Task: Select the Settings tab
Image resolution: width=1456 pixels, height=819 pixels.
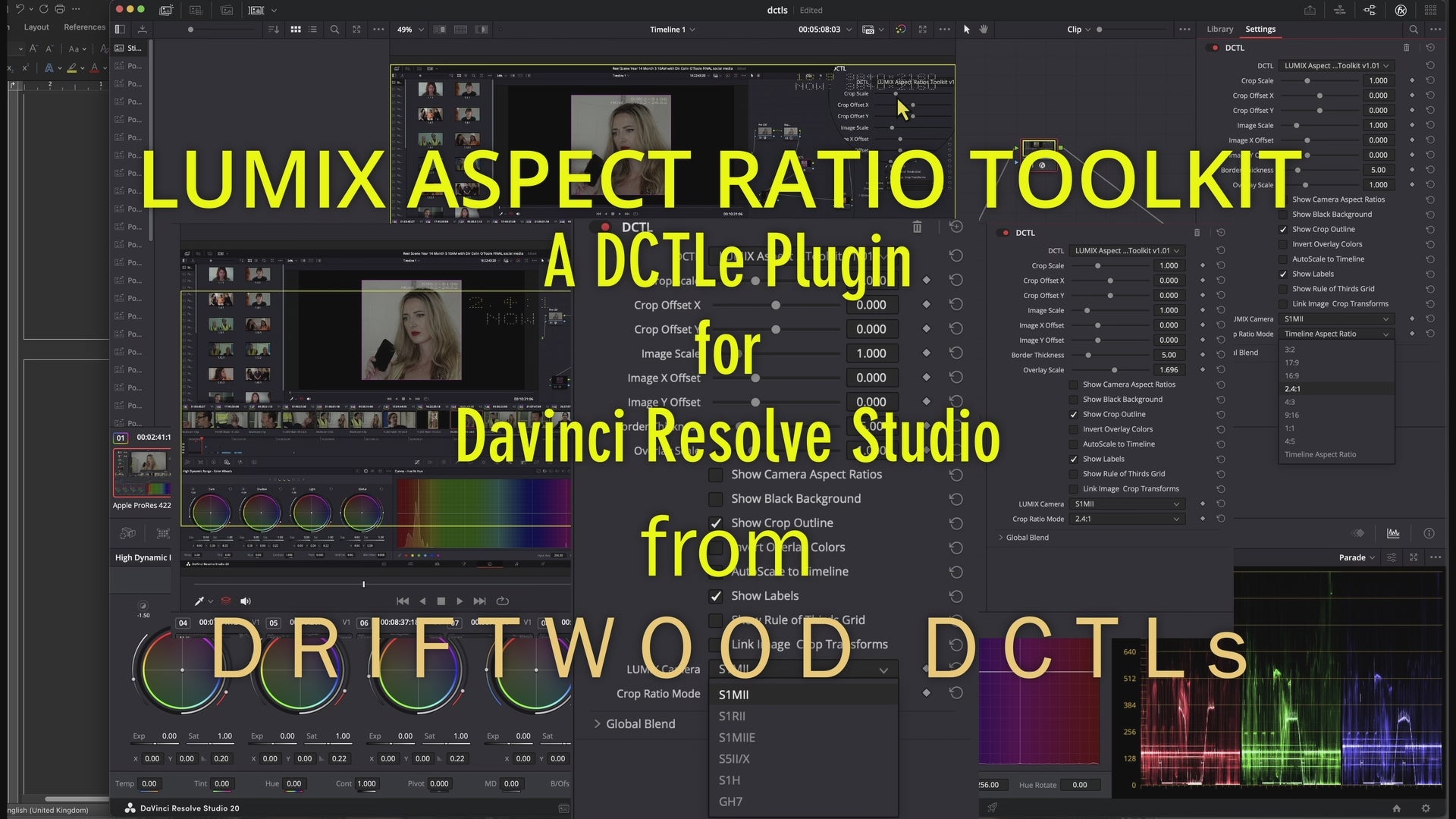Action: pos(1260,29)
